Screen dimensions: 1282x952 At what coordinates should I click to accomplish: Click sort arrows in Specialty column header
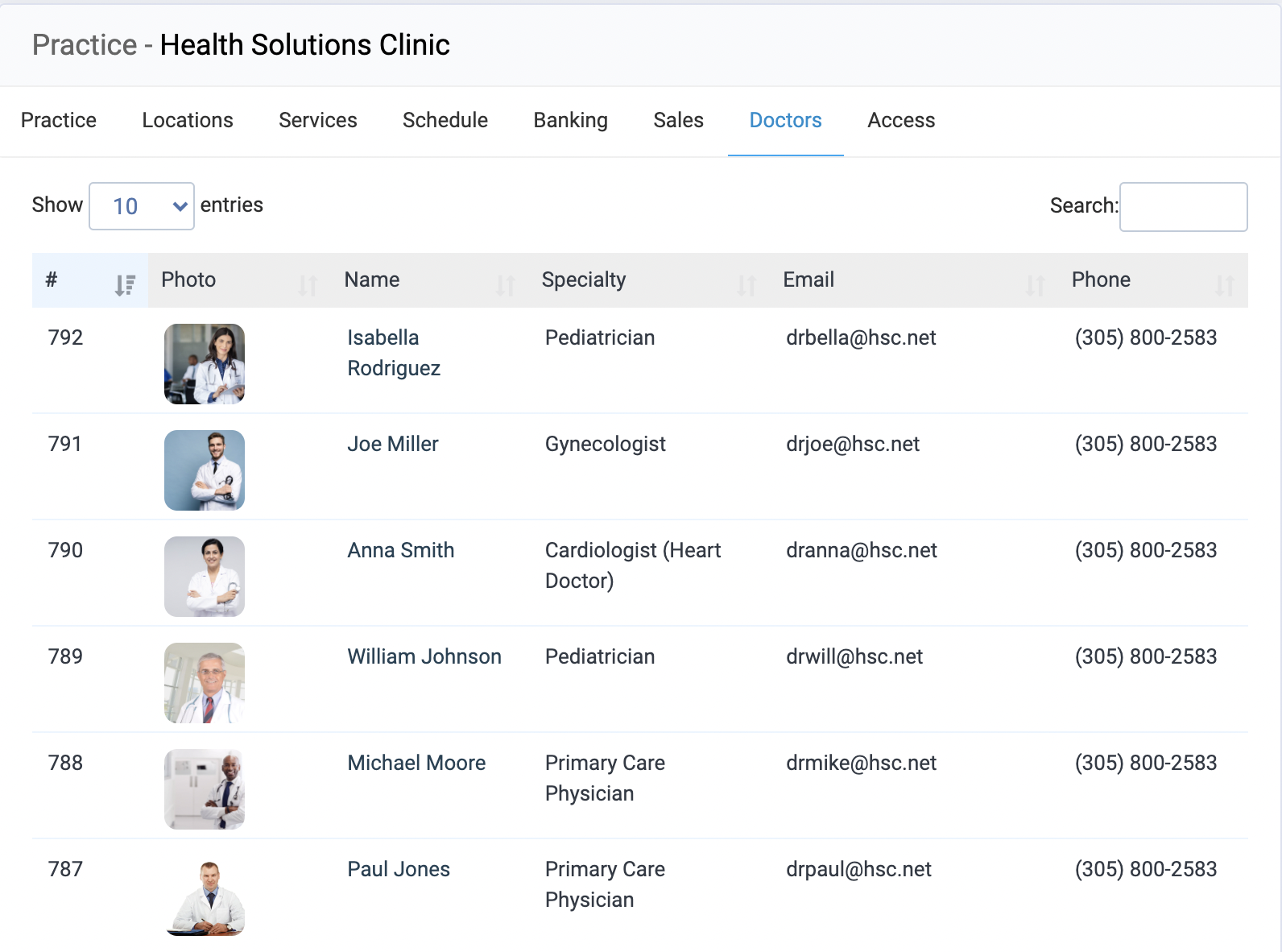point(746,284)
